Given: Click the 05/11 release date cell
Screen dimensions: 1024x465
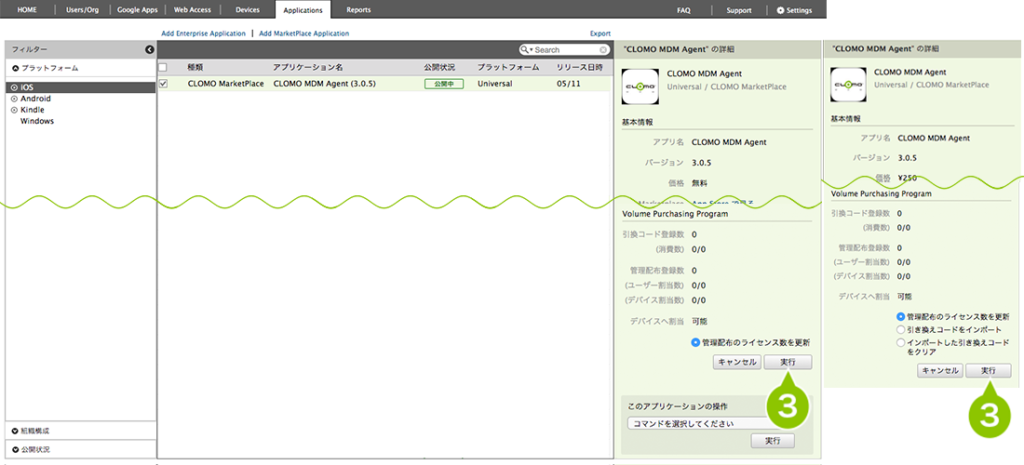Looking at the screenshot, I should tap(566, 84).
